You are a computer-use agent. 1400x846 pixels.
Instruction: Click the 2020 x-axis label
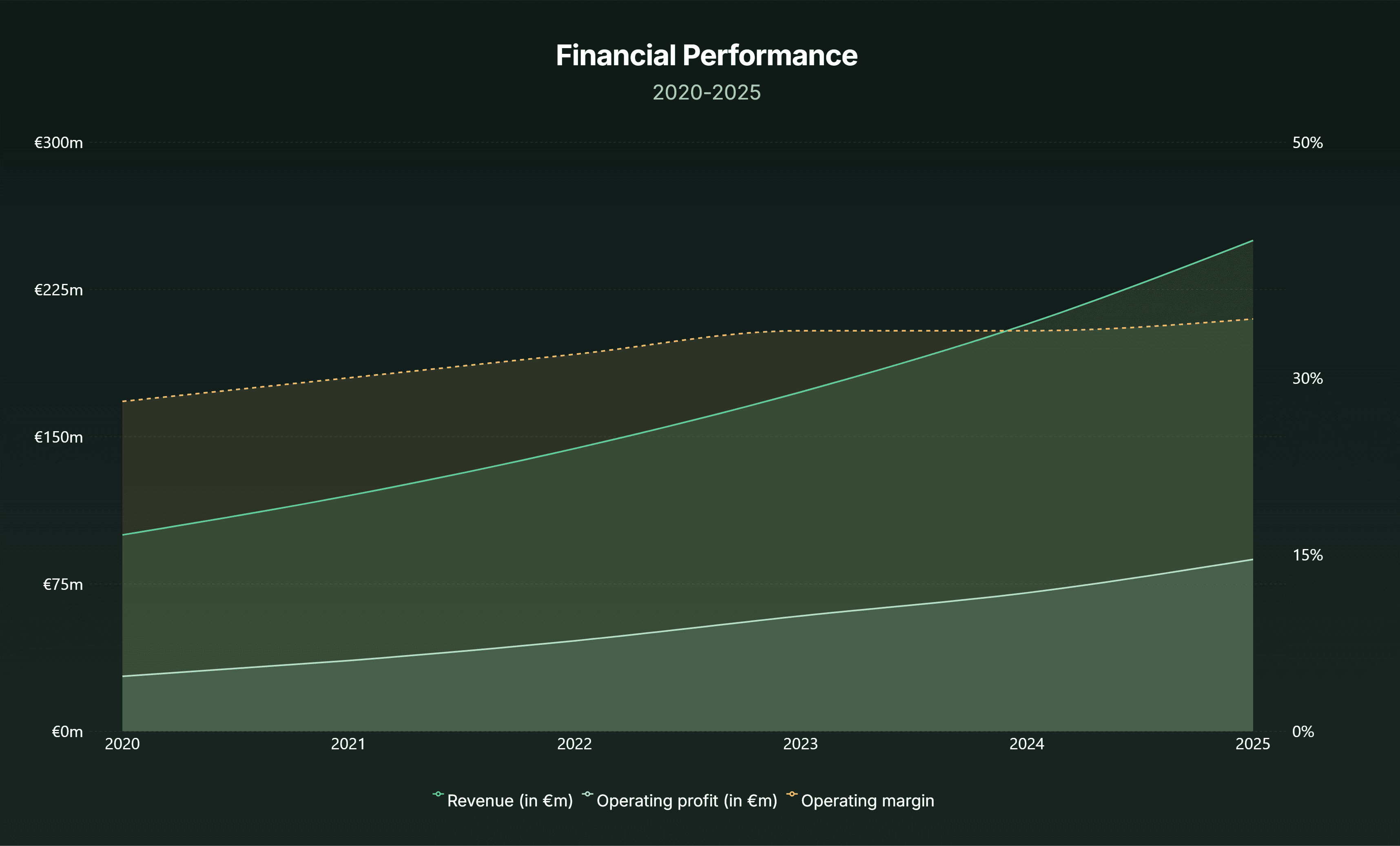(122, 744)
